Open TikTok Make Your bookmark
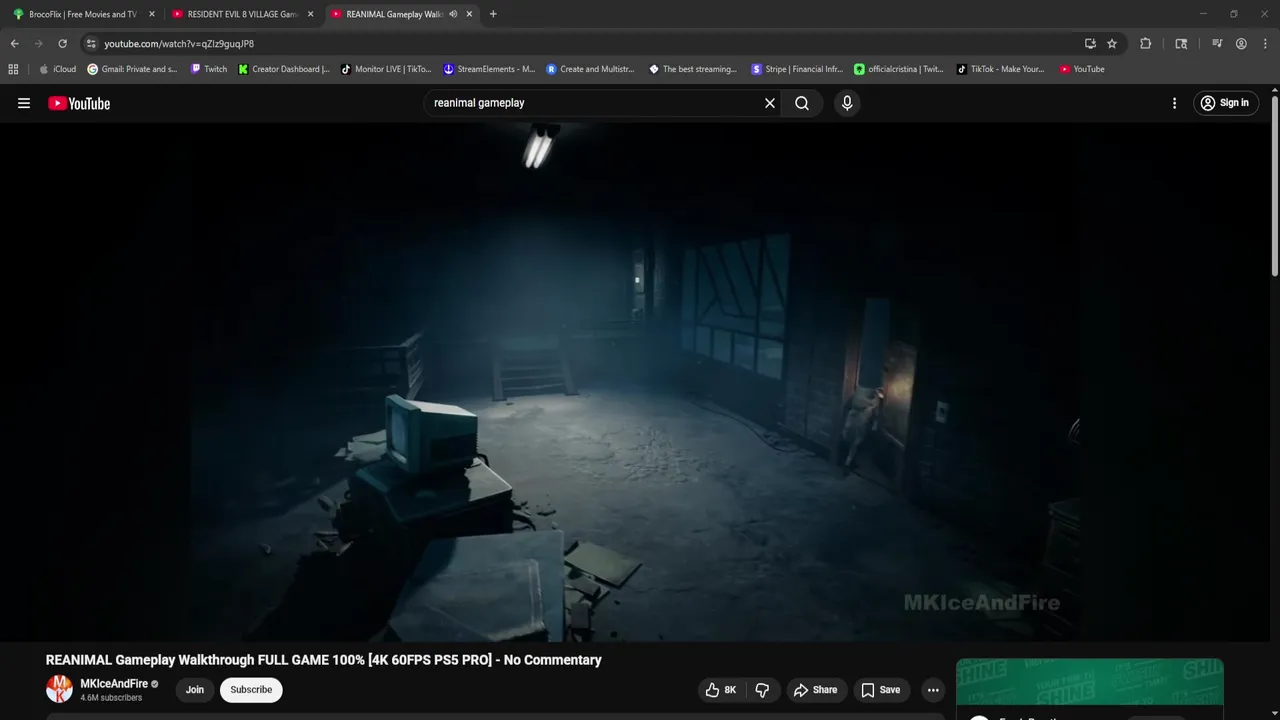The image size is (1280, 720). [1000, 69]
